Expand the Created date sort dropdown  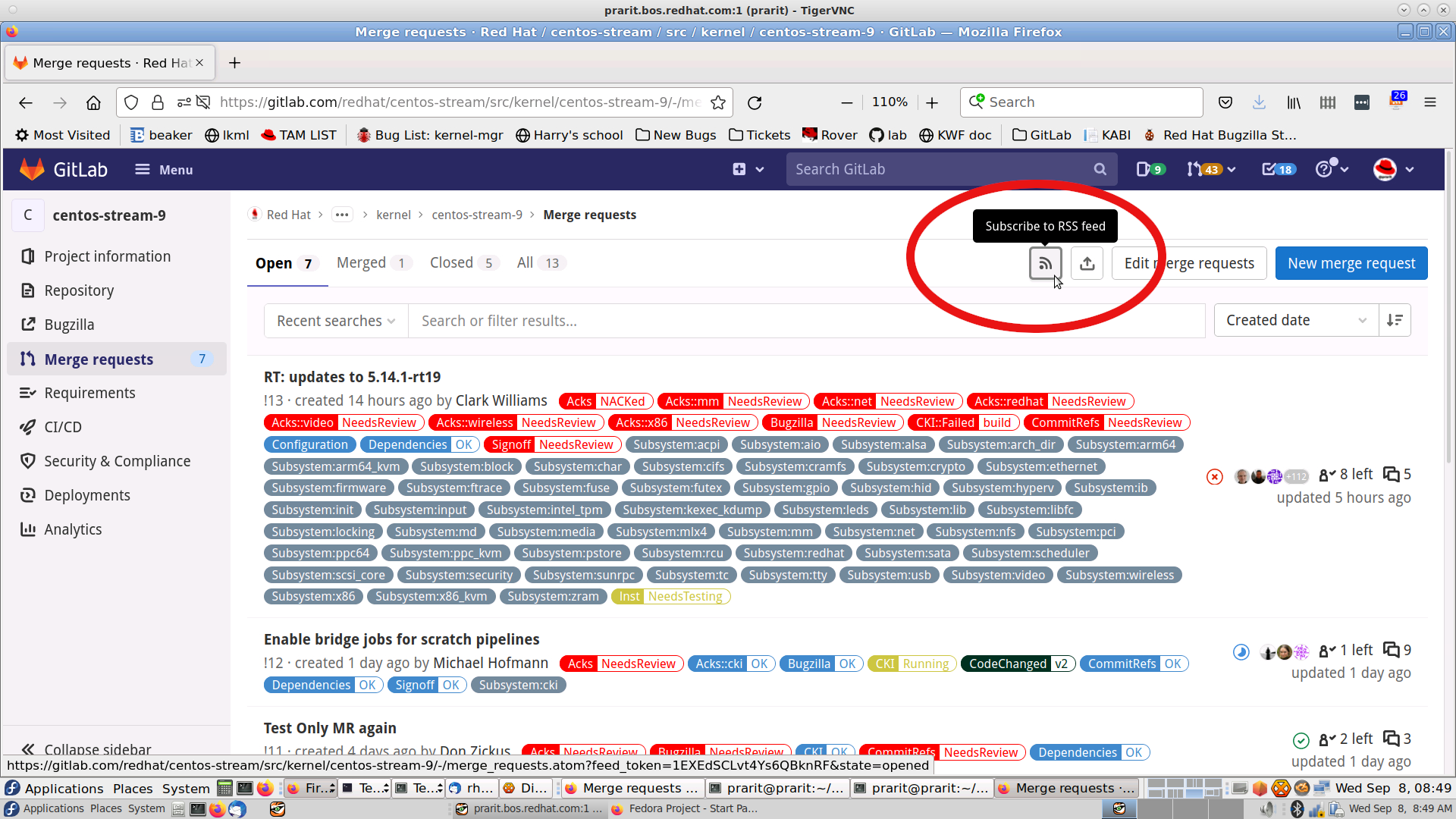pos(1295,320)
